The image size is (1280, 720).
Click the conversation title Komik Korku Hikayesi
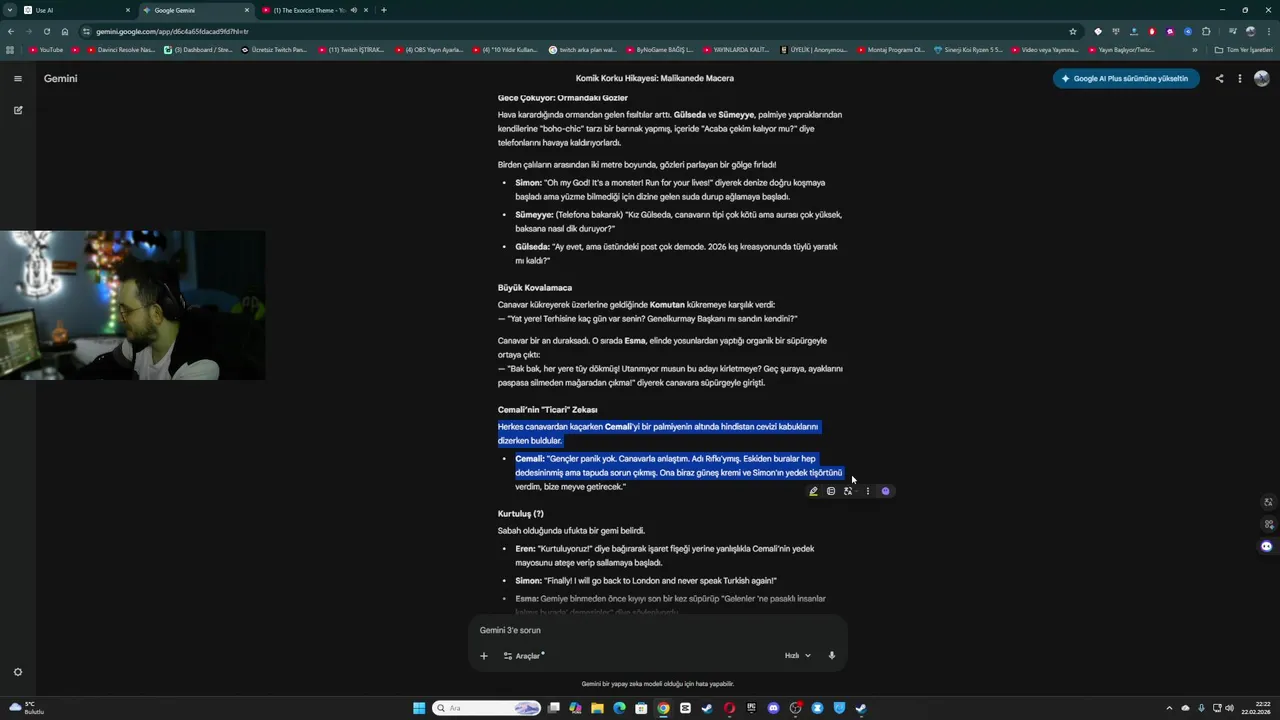click(x=654, y=78)
